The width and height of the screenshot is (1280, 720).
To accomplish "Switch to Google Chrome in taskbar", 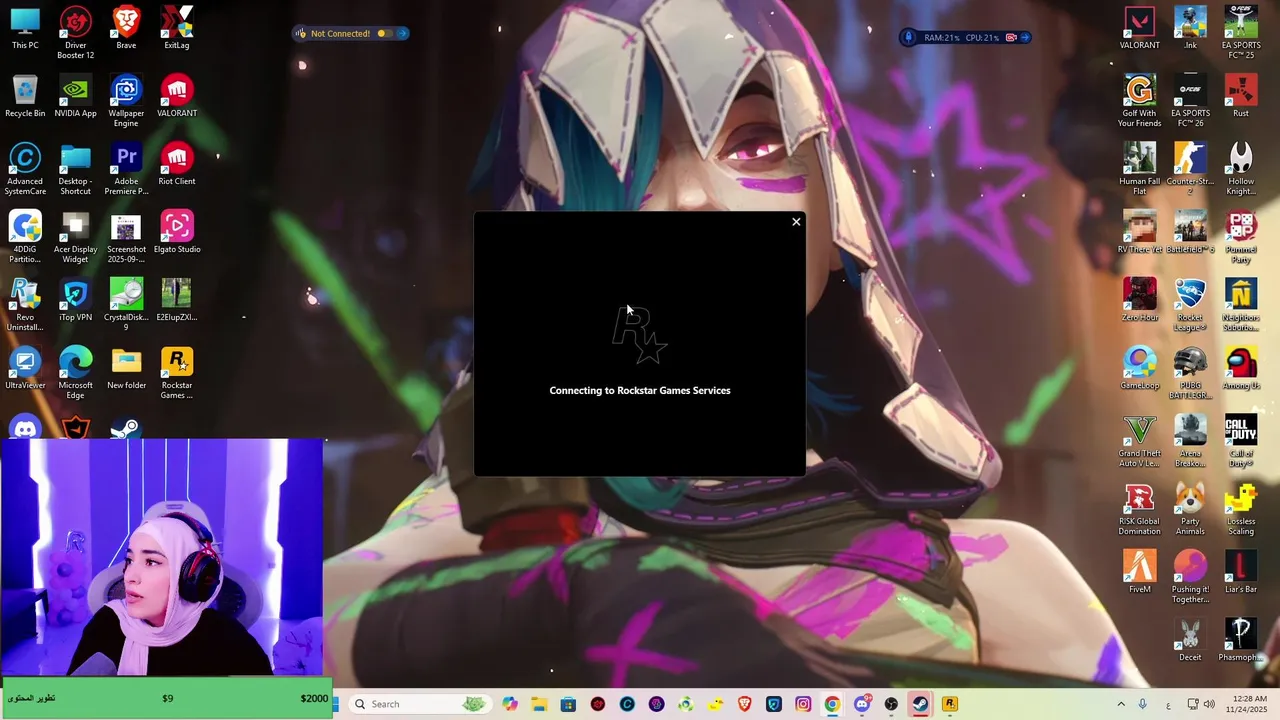I will (832, 704).
